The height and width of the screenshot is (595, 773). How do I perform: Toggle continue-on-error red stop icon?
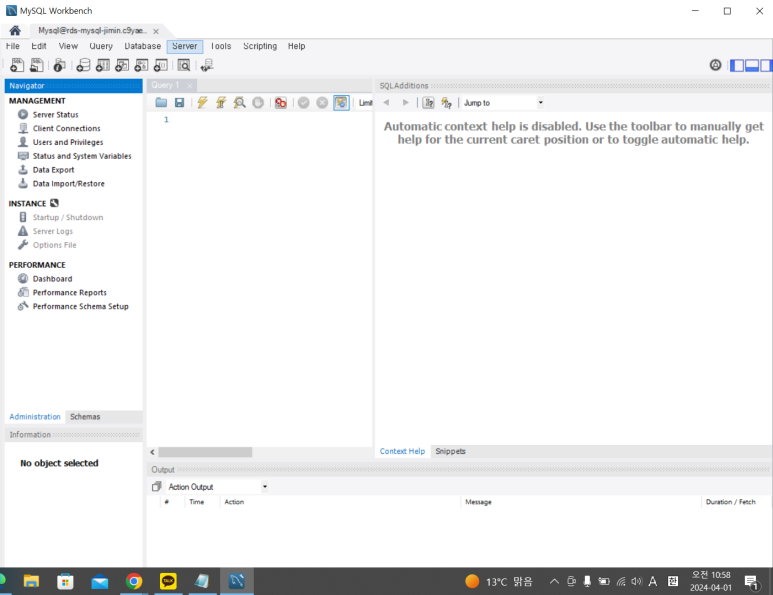click(x=281, y=103)
